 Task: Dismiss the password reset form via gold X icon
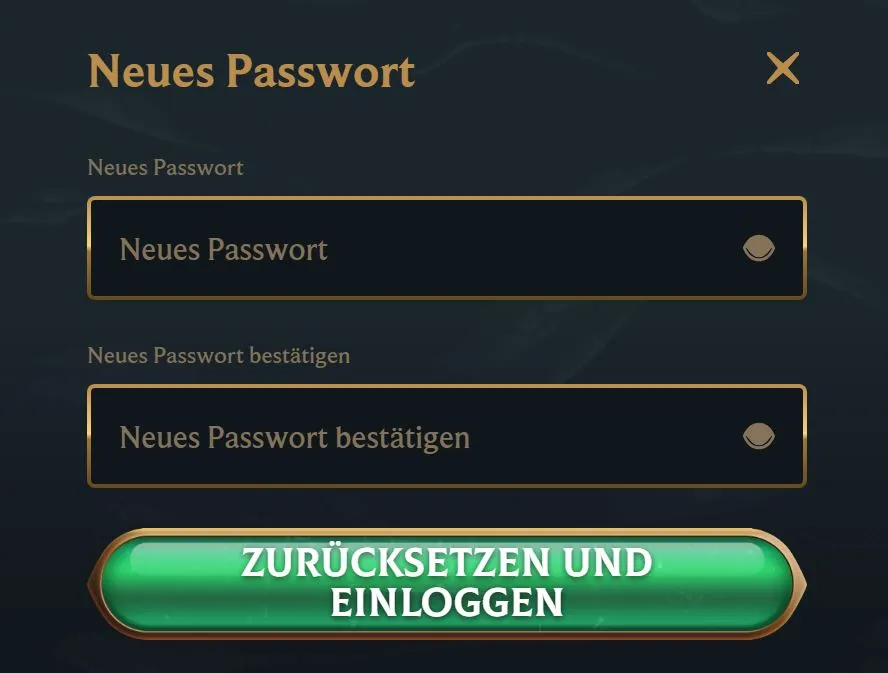coord(783,69)
